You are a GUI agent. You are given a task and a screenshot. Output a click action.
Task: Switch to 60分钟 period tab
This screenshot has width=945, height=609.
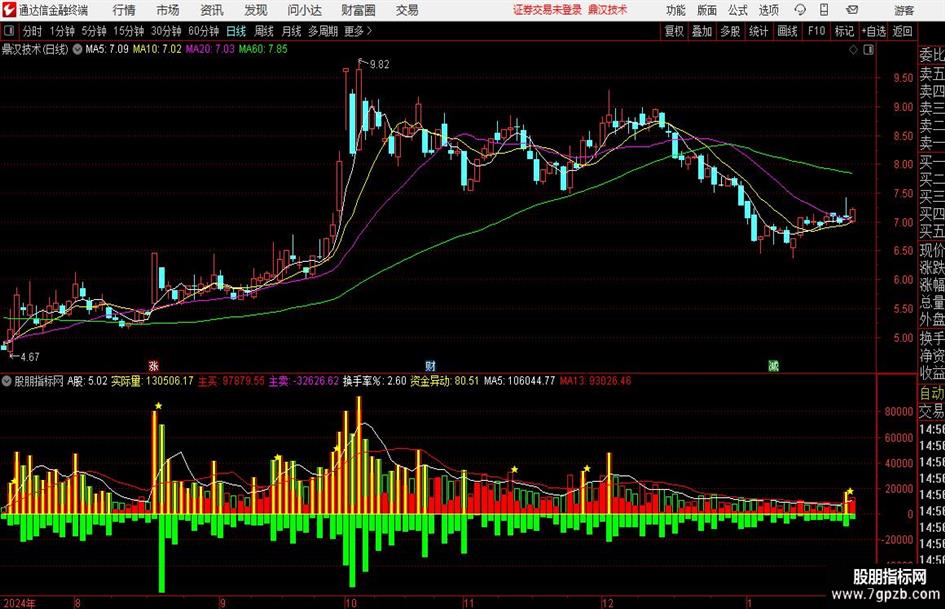point(203,31)
